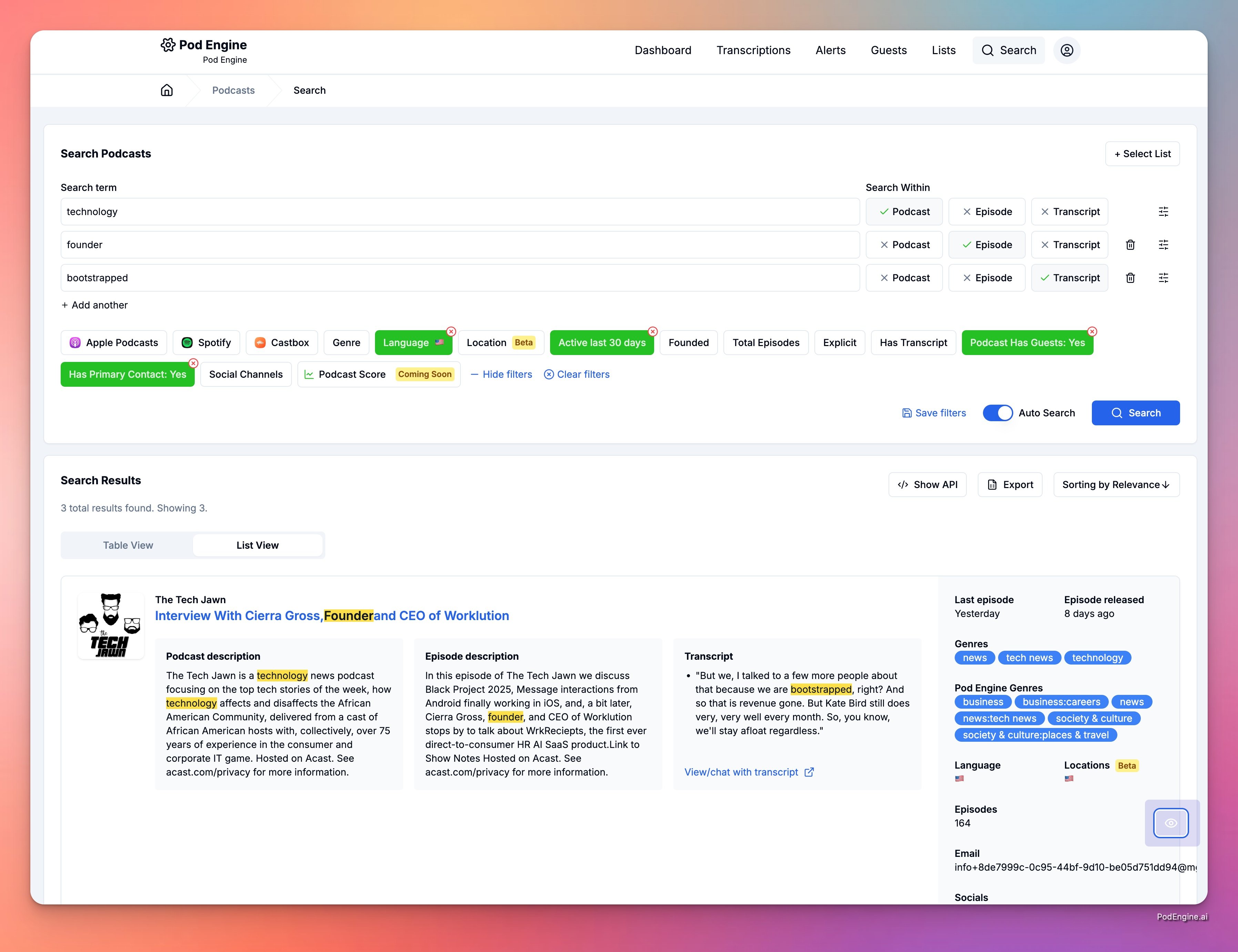The width and height of the screenshot is (1238, 952).
Task: Click the founder search term input field
Action: [459, 245]
